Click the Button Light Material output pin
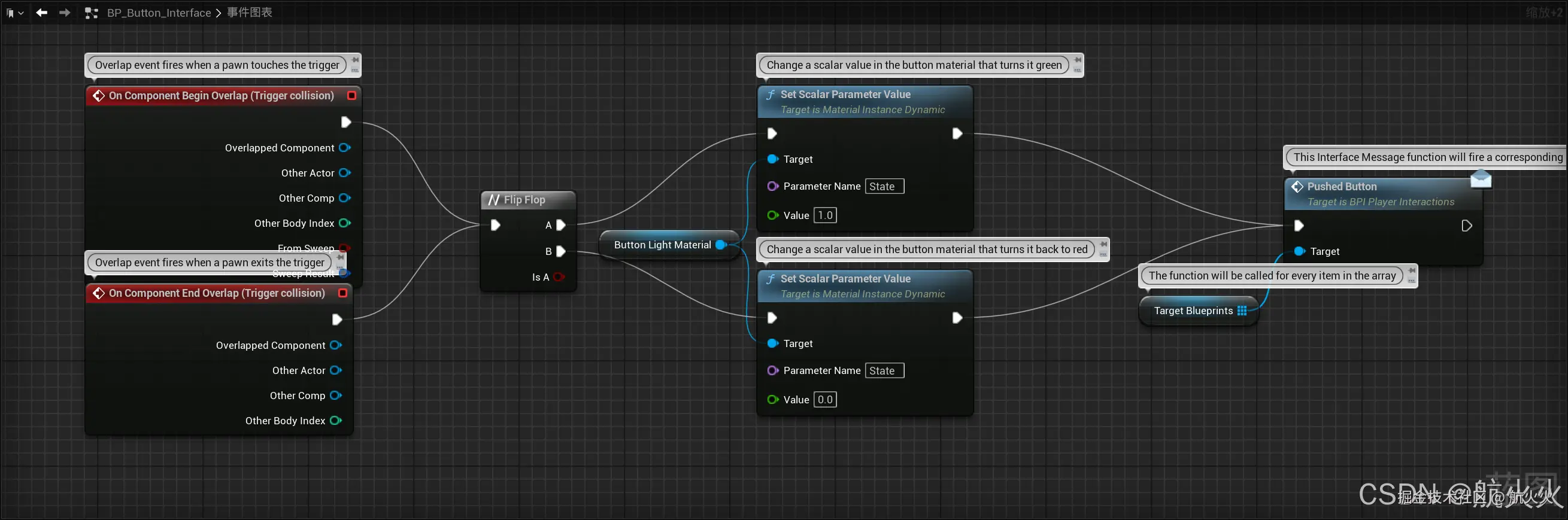This screenshot has height=520, width=1568. [721, 245]
